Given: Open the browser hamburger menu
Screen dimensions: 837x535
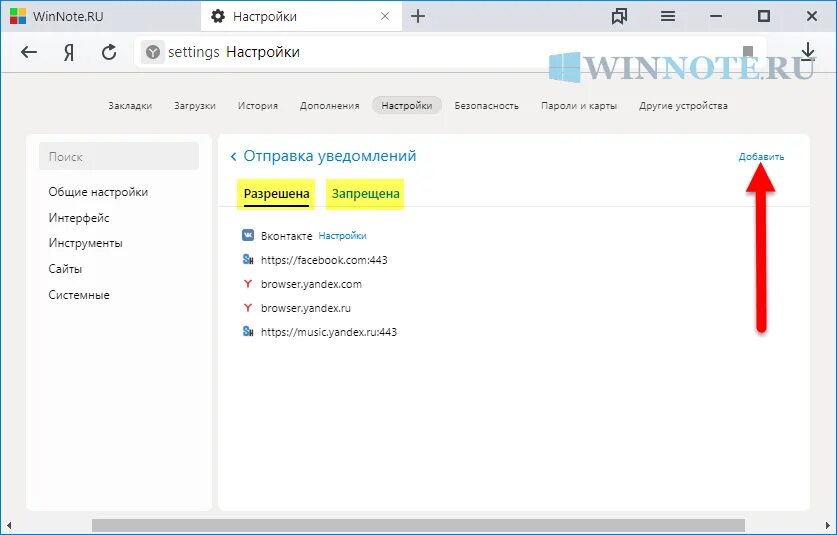Looking at the screenshot, I should pyautogui.click(x=668, y=17).
